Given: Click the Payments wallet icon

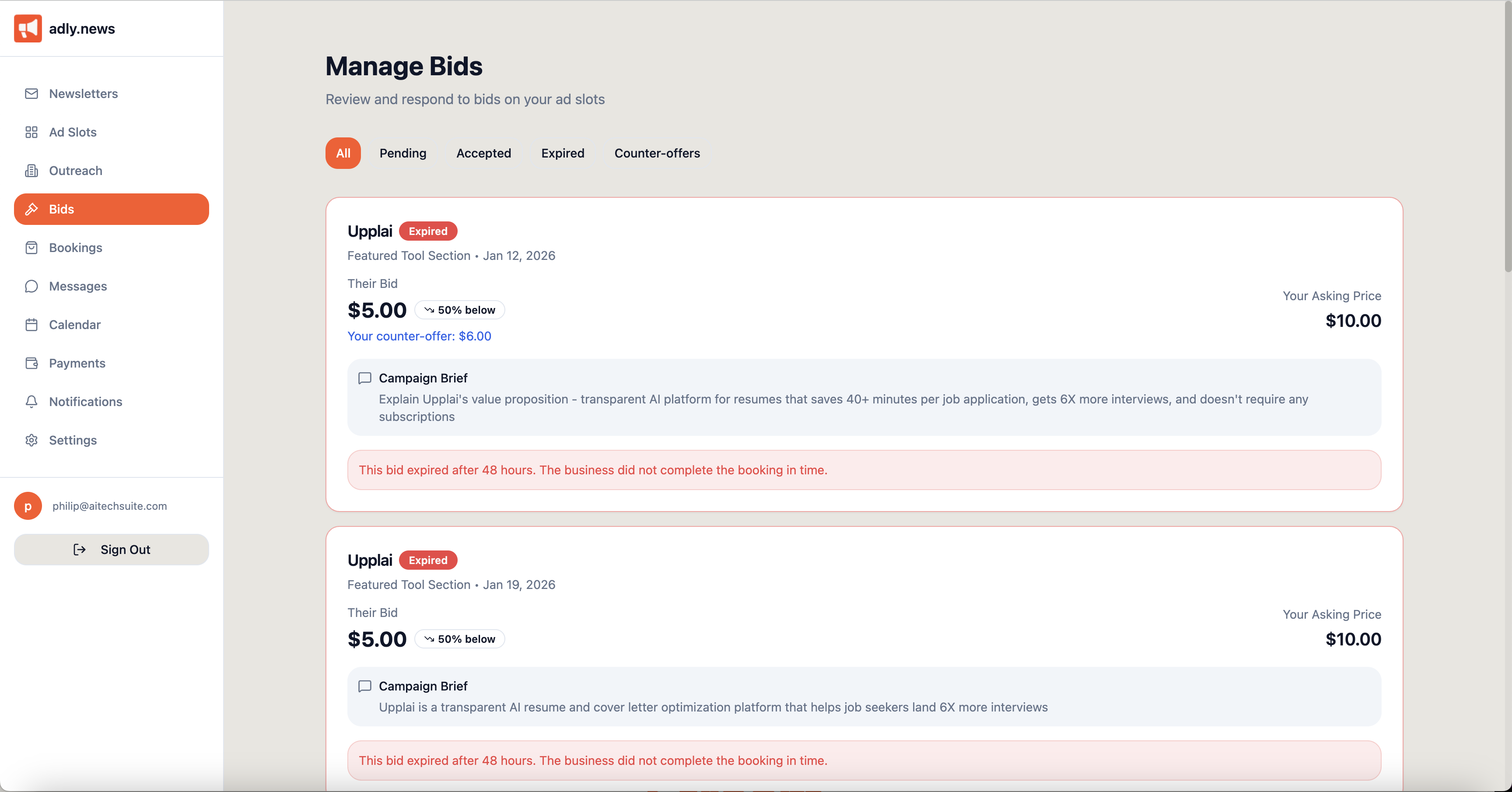Looking at the screenshot, I should coord(31,364).
